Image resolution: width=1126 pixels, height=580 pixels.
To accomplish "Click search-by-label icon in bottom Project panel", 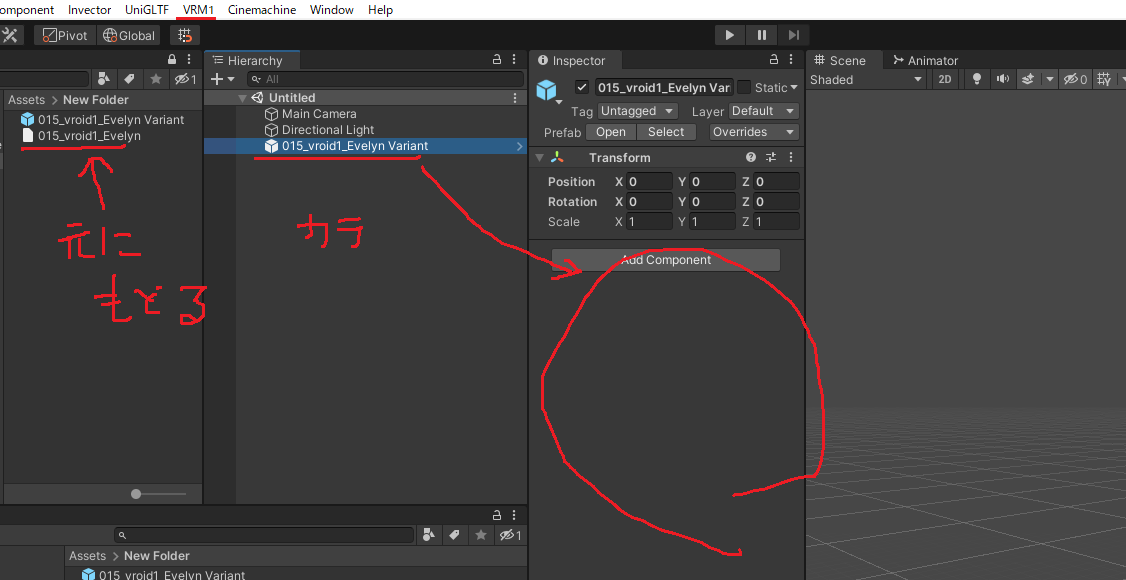I will (x=454, y=535).
